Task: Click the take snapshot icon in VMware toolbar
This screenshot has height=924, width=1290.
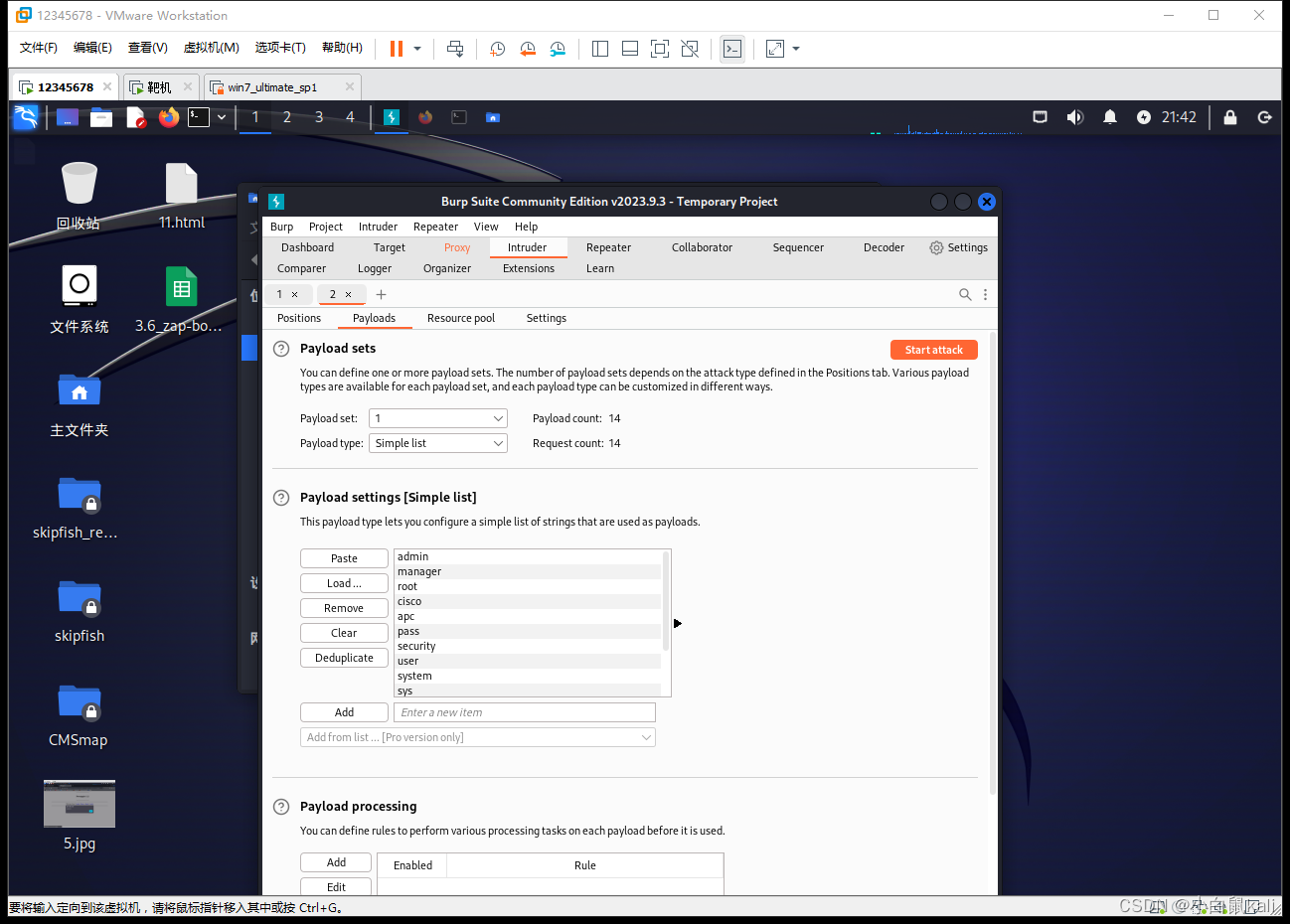Action: [x=498, y=49]
